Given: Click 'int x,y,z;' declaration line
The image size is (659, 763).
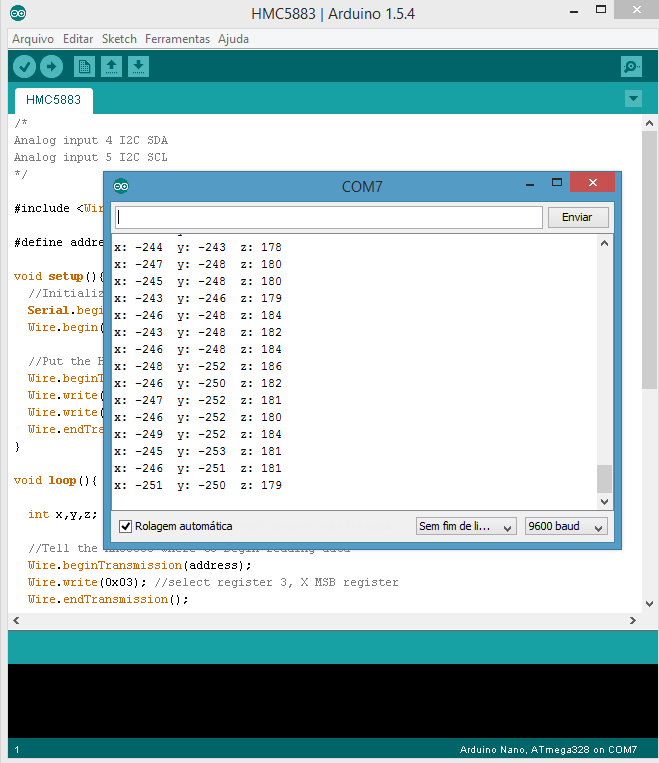Looking at the screenshot, I should click(x=63, y=514).
